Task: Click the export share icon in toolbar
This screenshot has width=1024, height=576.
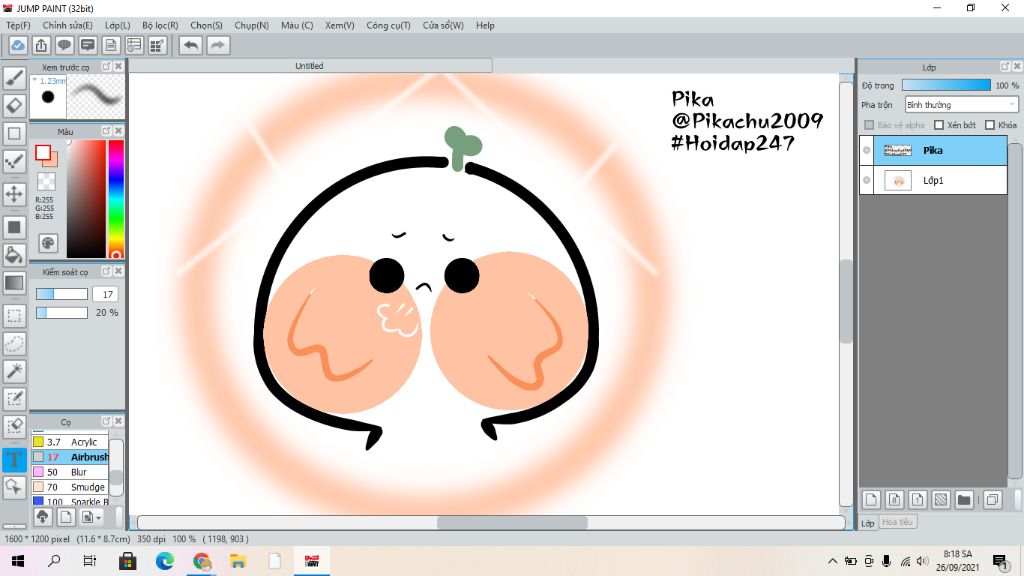Action: point(41,45)
